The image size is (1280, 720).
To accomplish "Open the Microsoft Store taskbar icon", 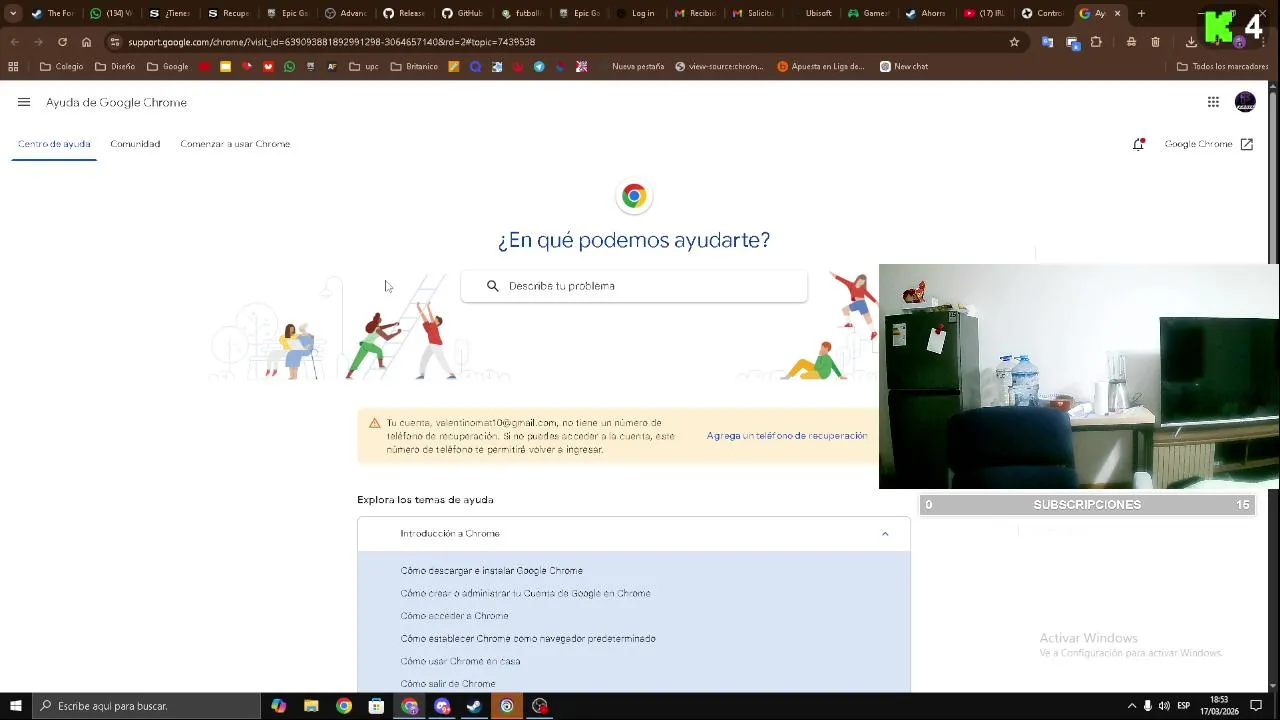I will (376, 706).
